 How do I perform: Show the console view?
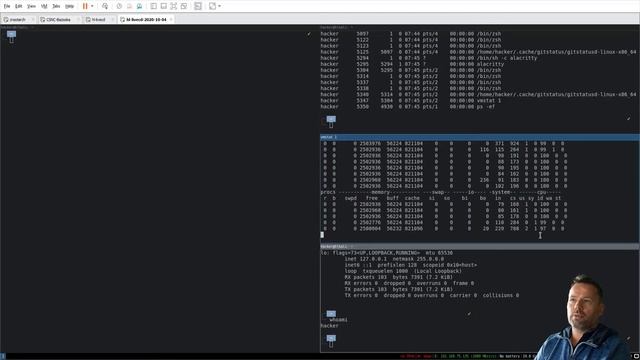(x=198, y=6)
